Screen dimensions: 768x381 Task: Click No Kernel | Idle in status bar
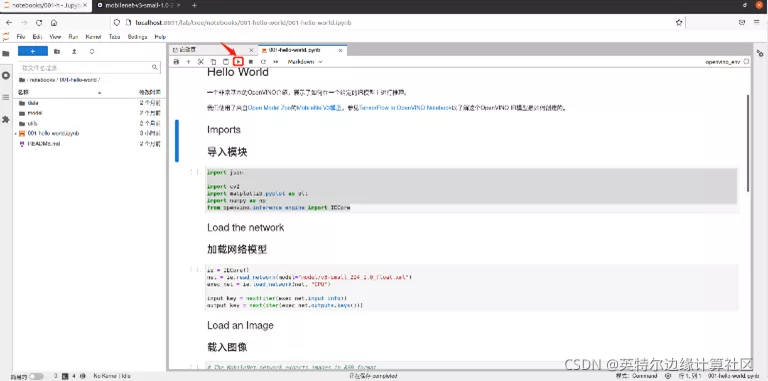tap(112, 376)
